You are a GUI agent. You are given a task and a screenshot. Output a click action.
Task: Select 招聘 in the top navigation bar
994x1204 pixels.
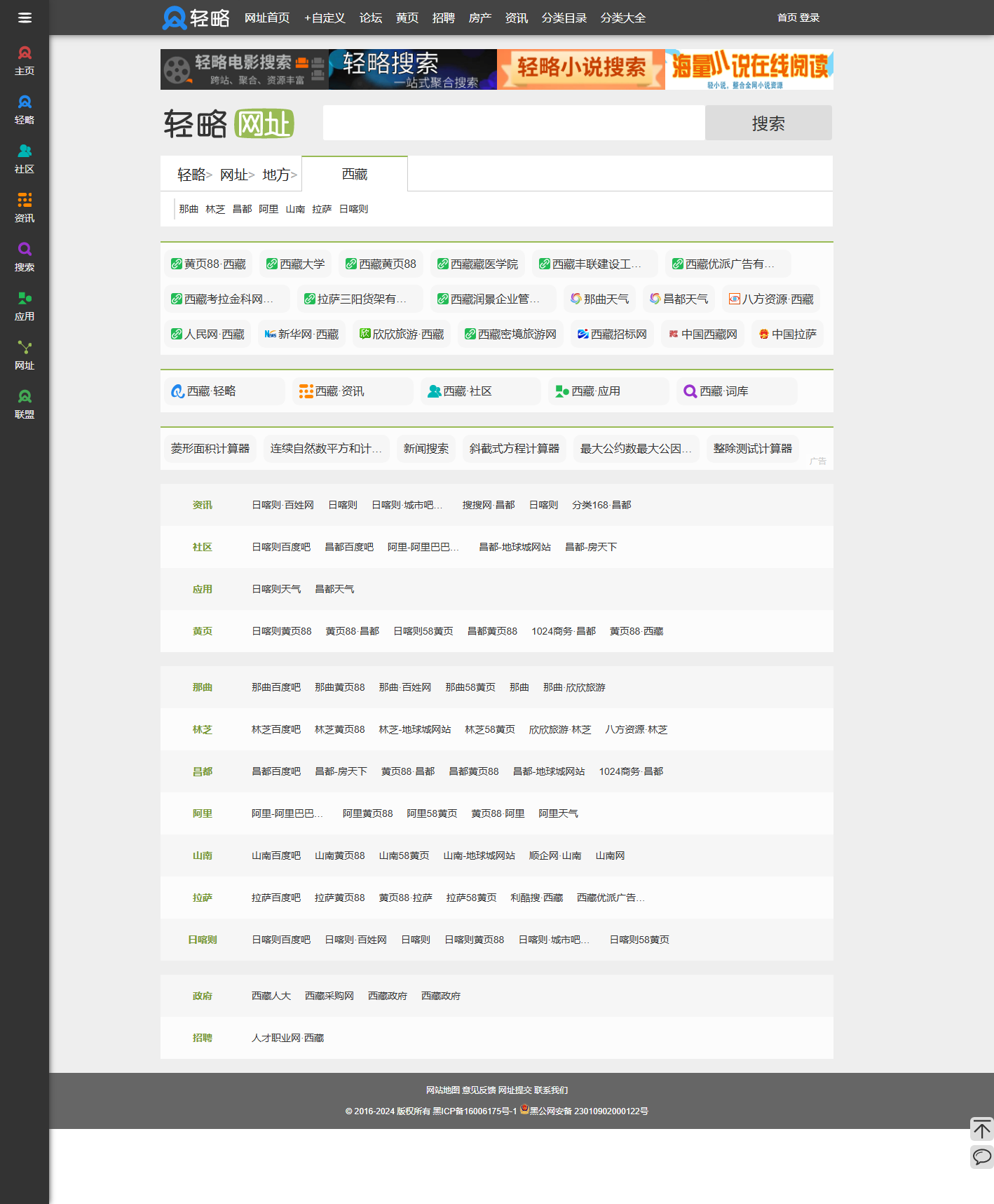[443, 18]
